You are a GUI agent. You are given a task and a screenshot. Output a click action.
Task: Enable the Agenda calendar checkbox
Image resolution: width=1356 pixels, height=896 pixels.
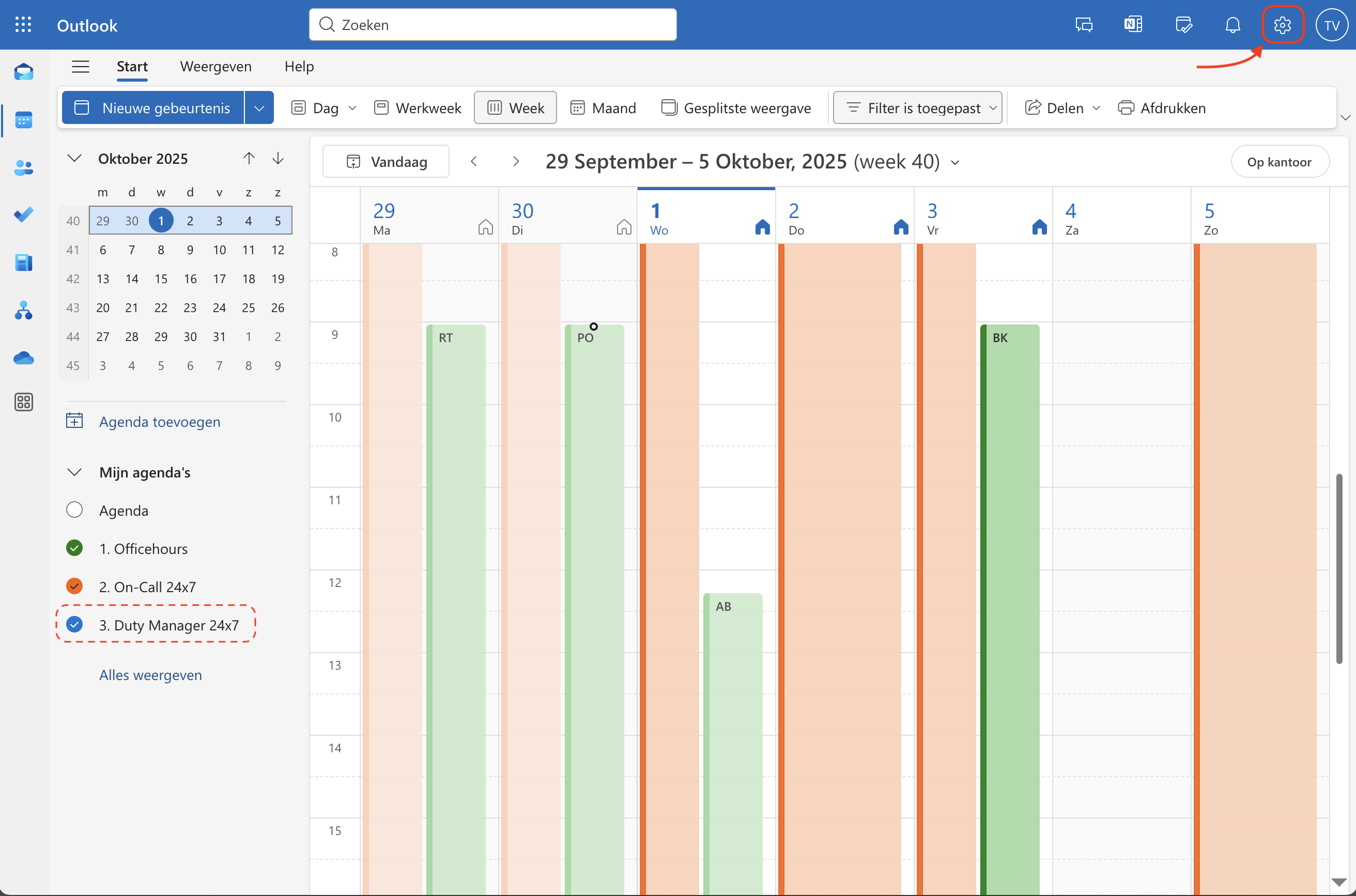click(x=74, y=509)
